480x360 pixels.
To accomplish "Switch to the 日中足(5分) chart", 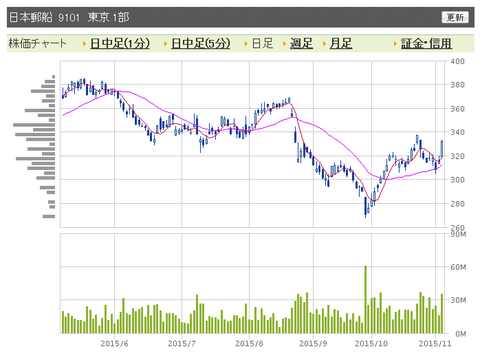I will pos(201,43).
